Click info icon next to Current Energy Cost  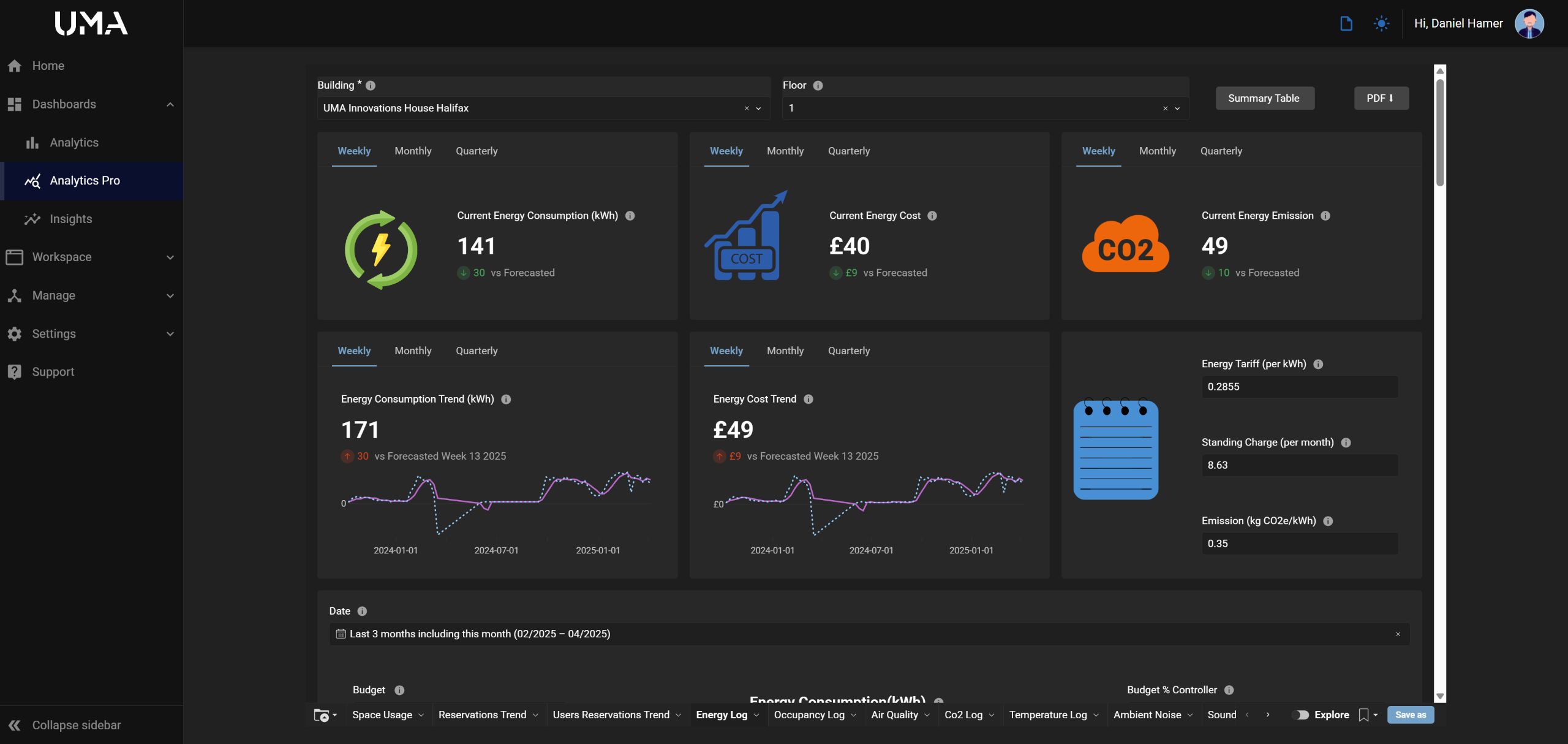pos(932,216)
